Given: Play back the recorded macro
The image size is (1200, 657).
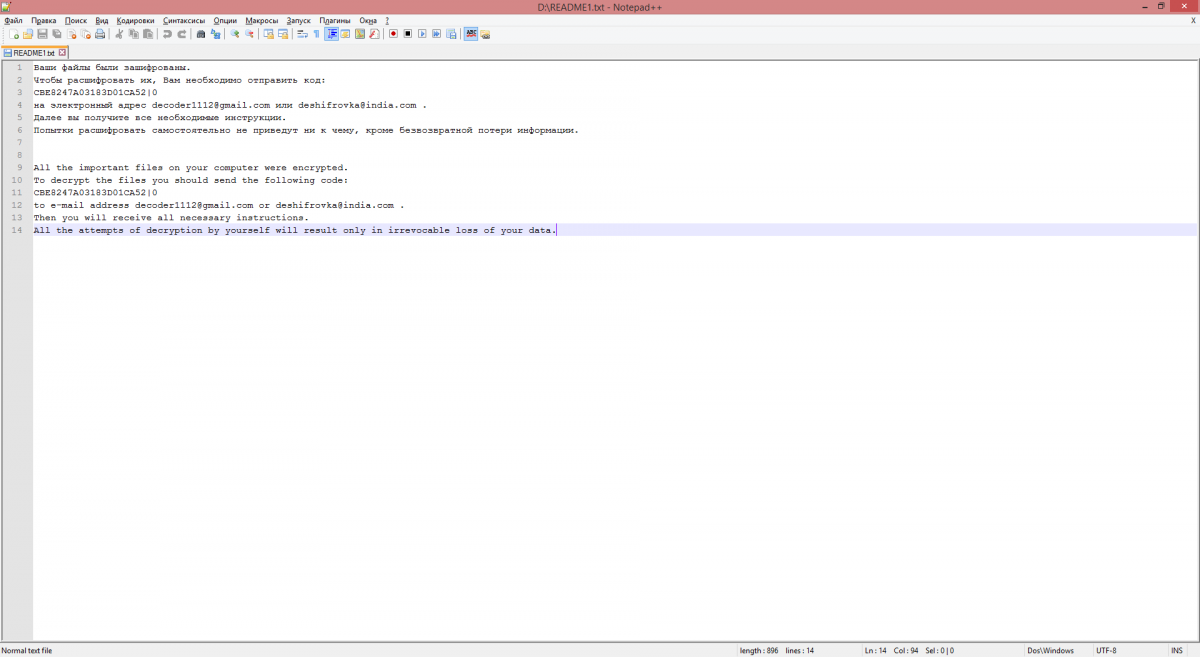Looking at the screenshot, I should click(422, 34).
